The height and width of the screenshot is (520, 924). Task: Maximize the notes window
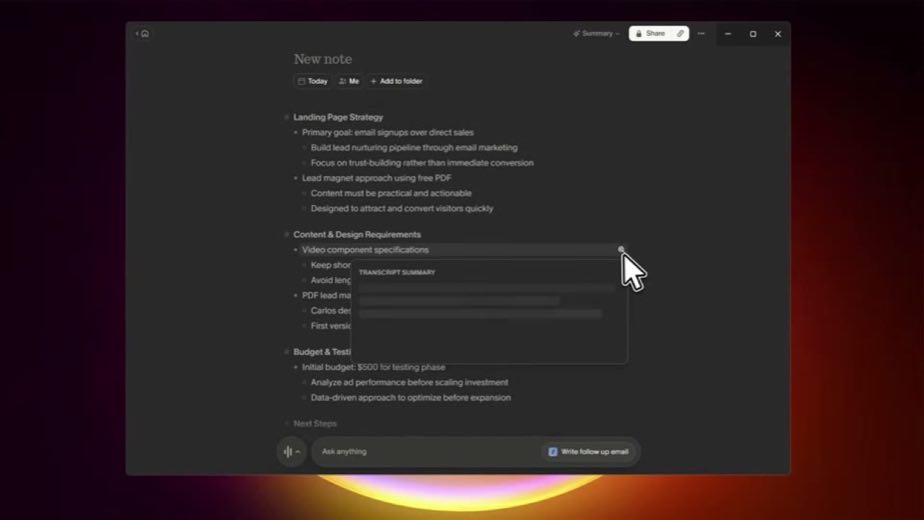pyautogui.click(x=753, y=34)
